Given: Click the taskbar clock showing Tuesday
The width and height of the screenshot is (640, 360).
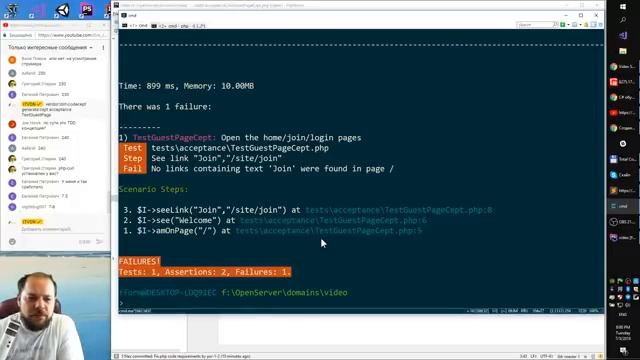Looking at the screenshot, I should 623,333.
